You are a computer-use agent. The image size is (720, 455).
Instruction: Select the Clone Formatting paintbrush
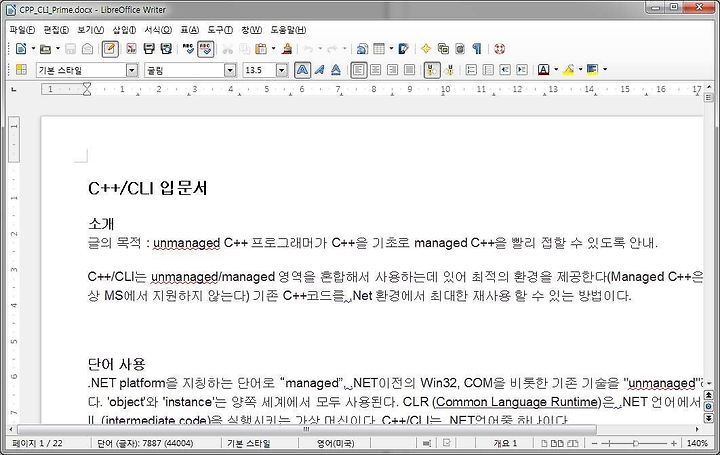pyautogui.click(x=287, y=49)
